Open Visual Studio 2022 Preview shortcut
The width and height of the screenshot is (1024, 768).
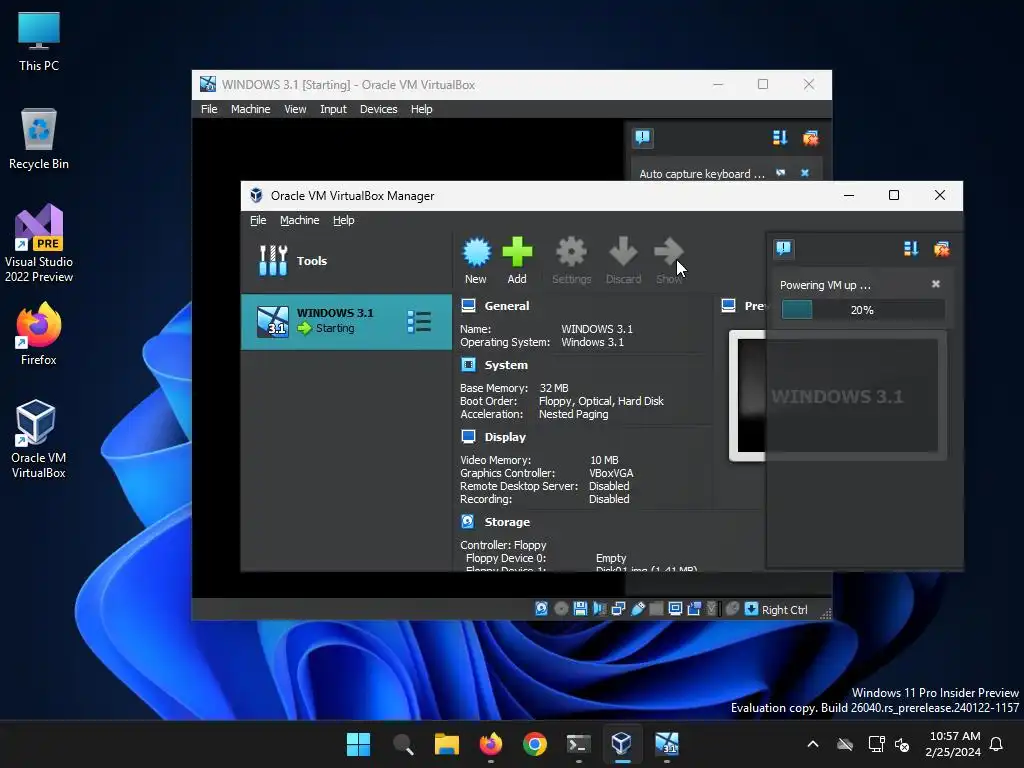(39, 244)
